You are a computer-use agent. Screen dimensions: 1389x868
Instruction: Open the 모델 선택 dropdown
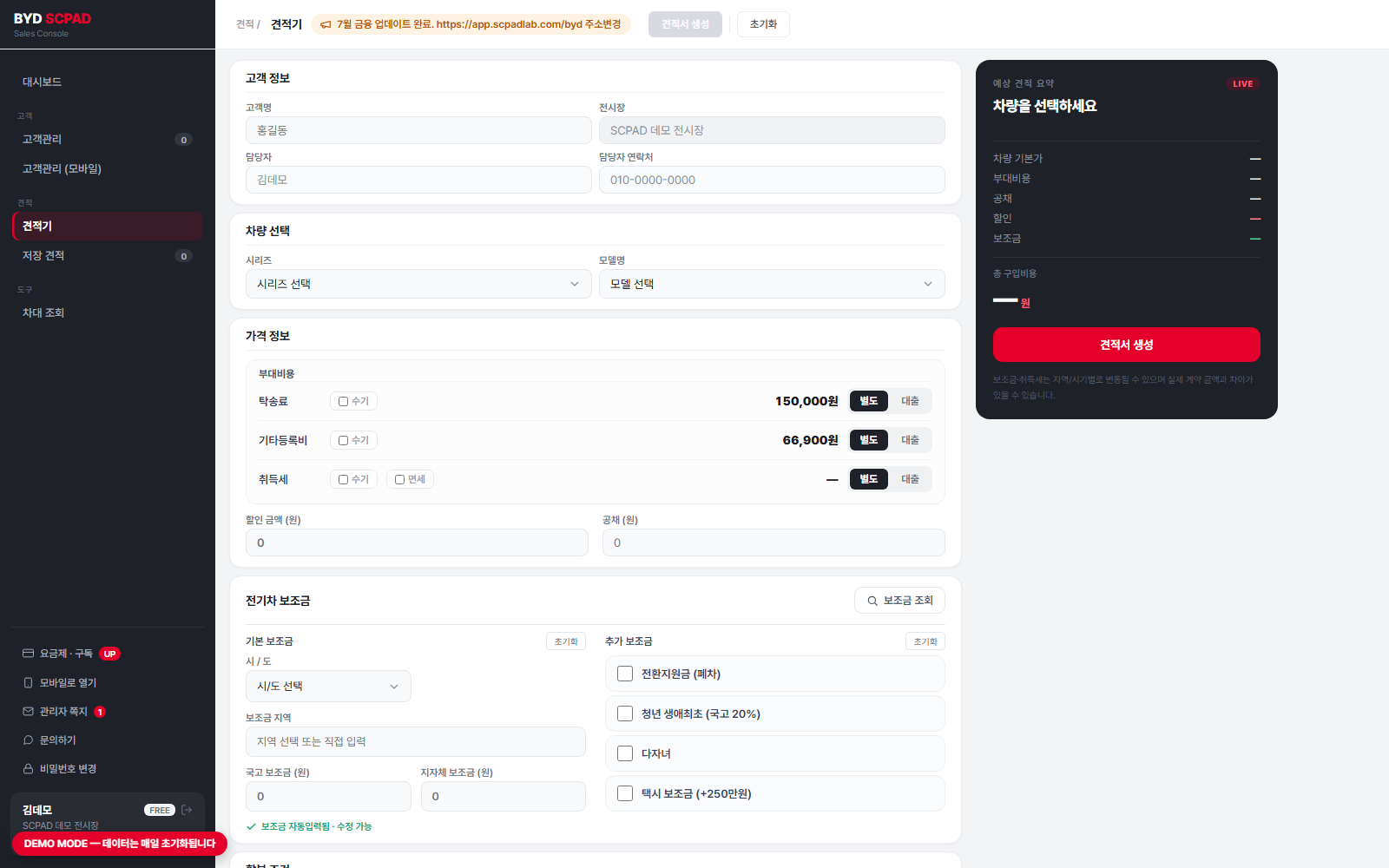coord(772,284)
